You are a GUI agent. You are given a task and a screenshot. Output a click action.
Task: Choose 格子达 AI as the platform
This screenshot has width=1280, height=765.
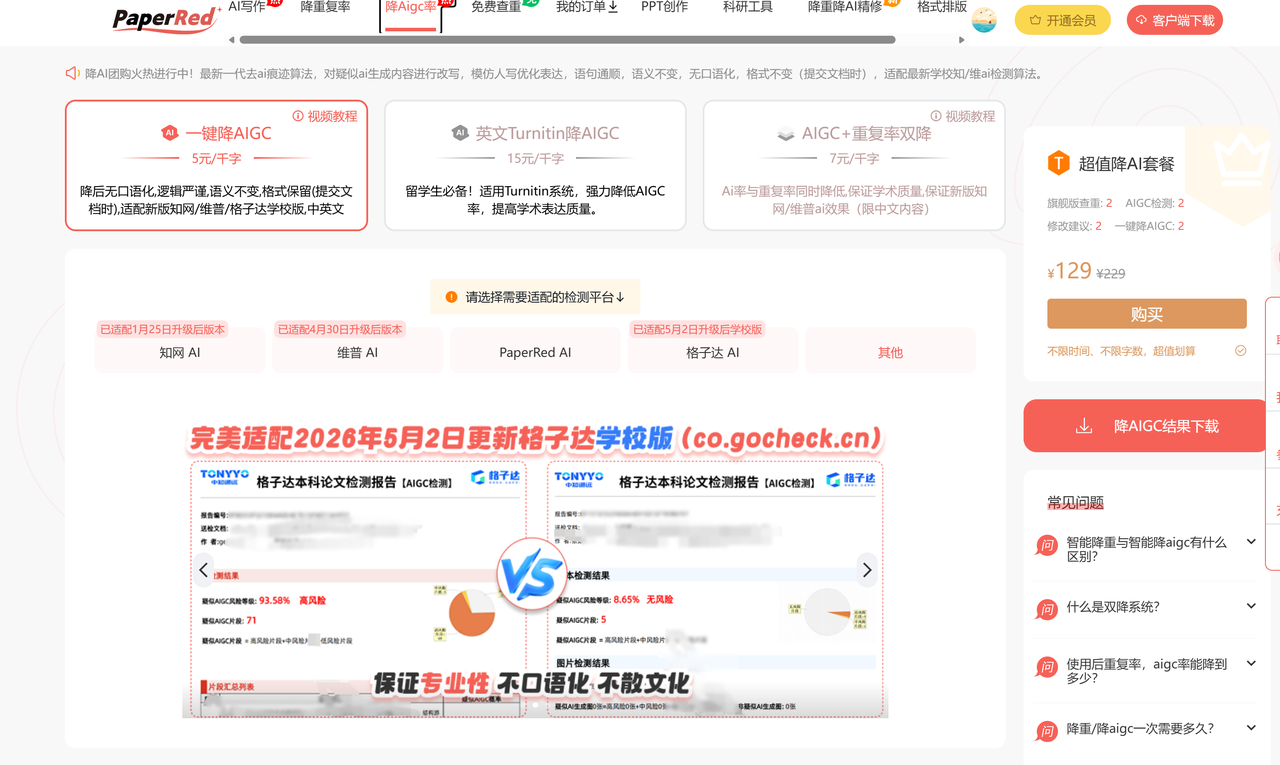point(713,352)
